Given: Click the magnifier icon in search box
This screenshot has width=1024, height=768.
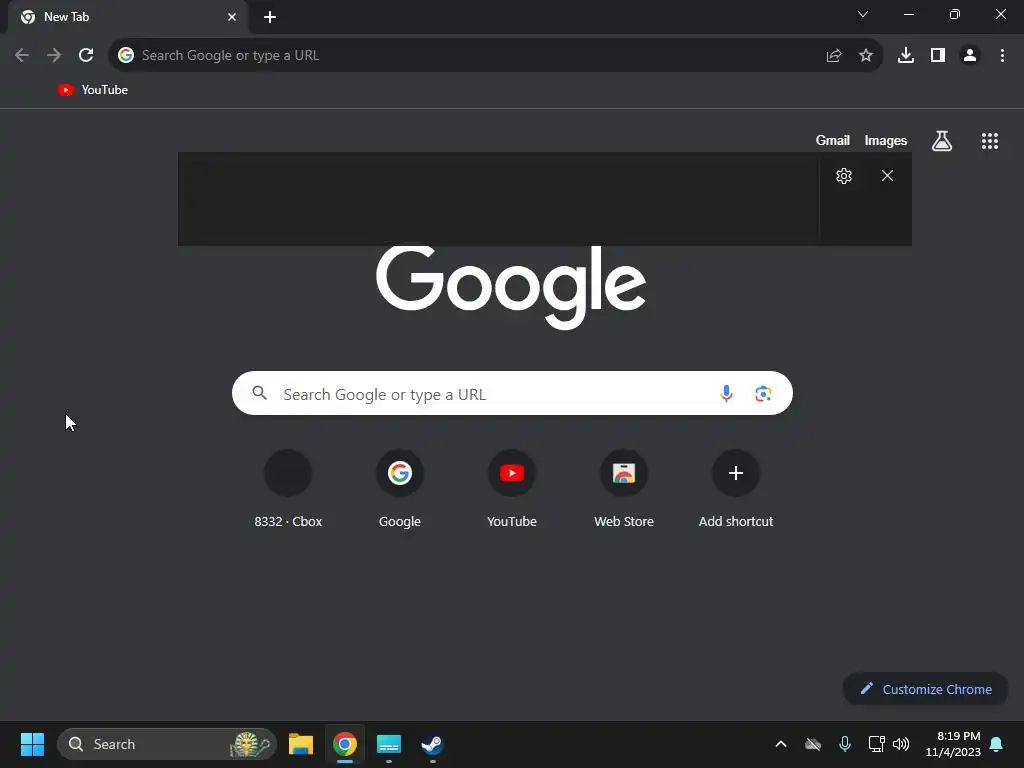Looking at the screenshot, I should click(x=260, y=393).
